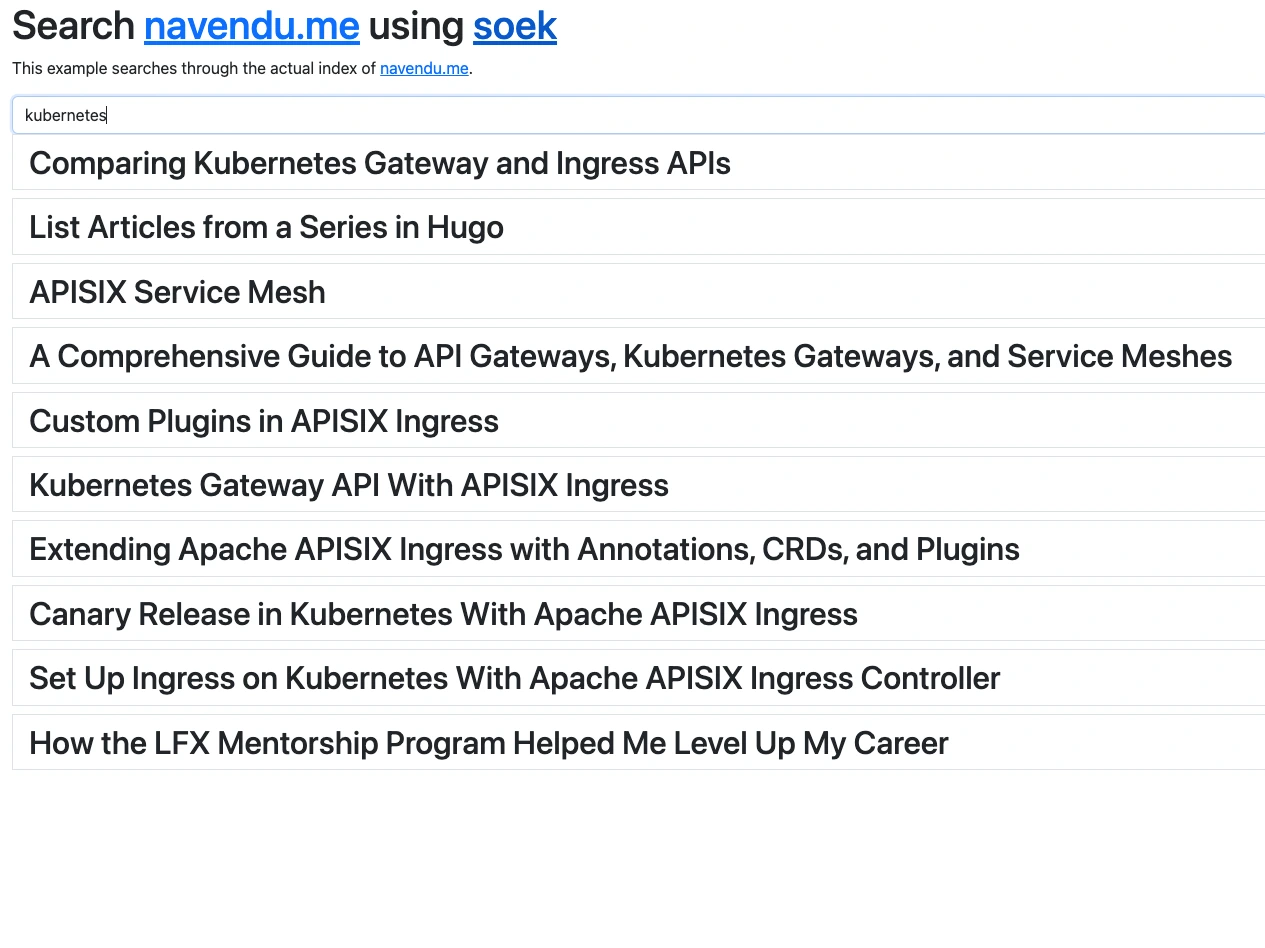Click the Search heading text
The width and height of the screenshot is (1265, 948).
click(74, 26)
